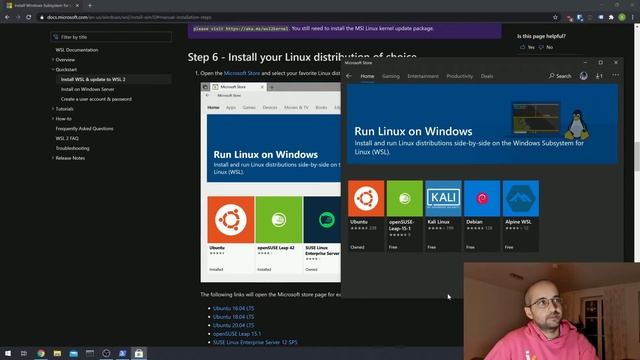Click Chrome's back navigation arrow

7,17
